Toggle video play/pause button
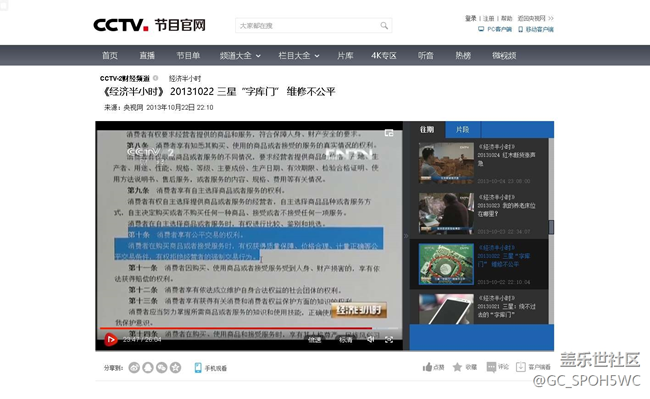 (x=110, y=340)
